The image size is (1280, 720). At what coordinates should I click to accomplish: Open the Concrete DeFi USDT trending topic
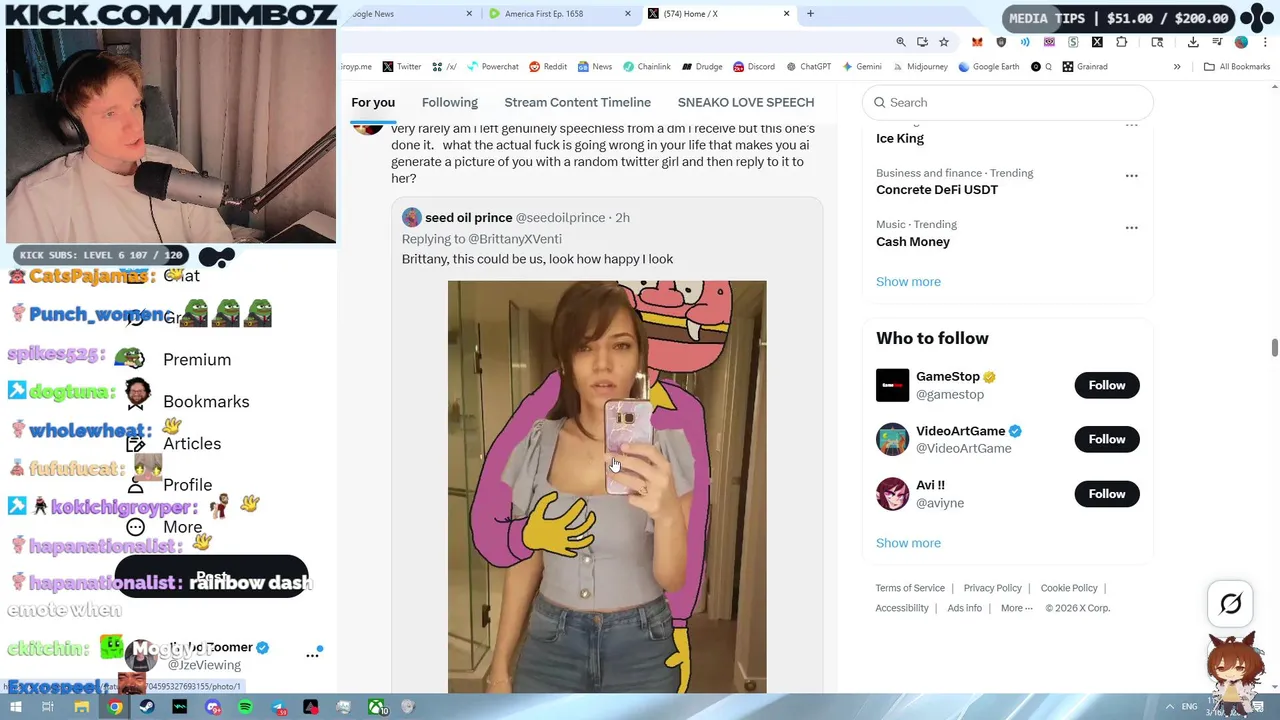point(937,190)
